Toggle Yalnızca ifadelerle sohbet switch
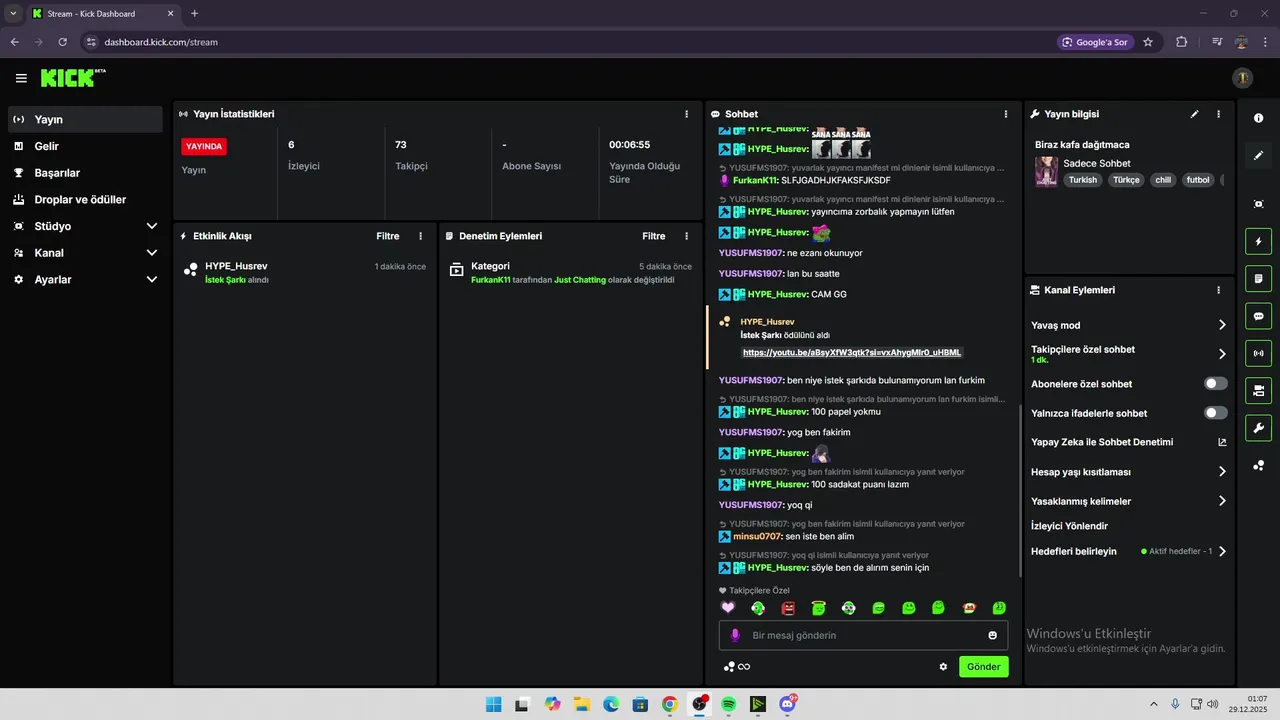 1216,413
